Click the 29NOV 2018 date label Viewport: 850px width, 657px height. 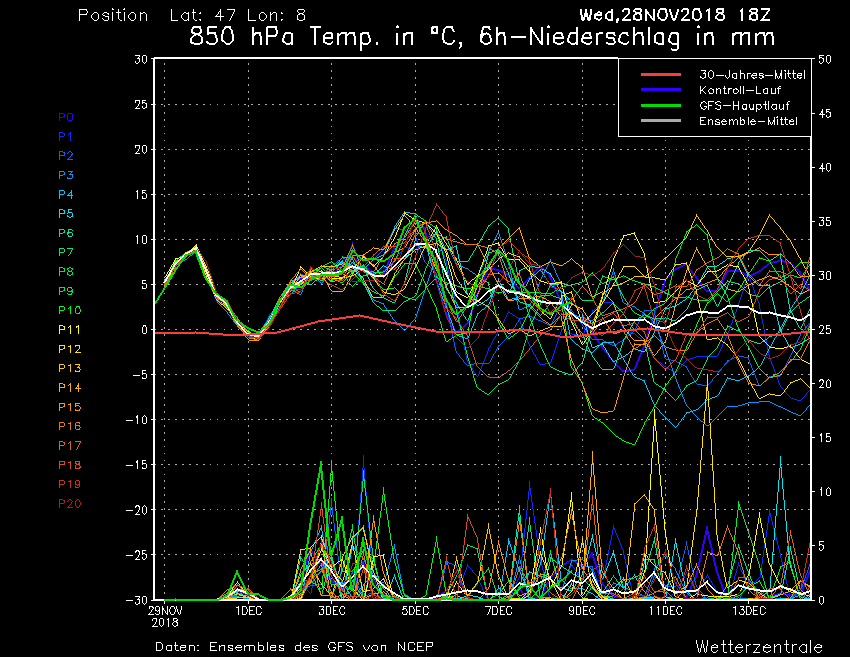coord(166,615)
